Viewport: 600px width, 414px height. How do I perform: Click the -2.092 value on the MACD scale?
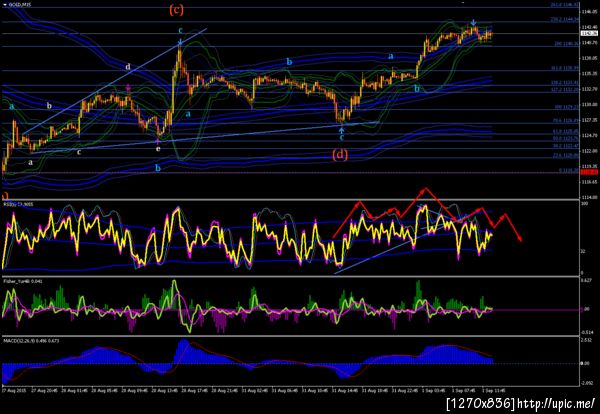tap(587, 383)
